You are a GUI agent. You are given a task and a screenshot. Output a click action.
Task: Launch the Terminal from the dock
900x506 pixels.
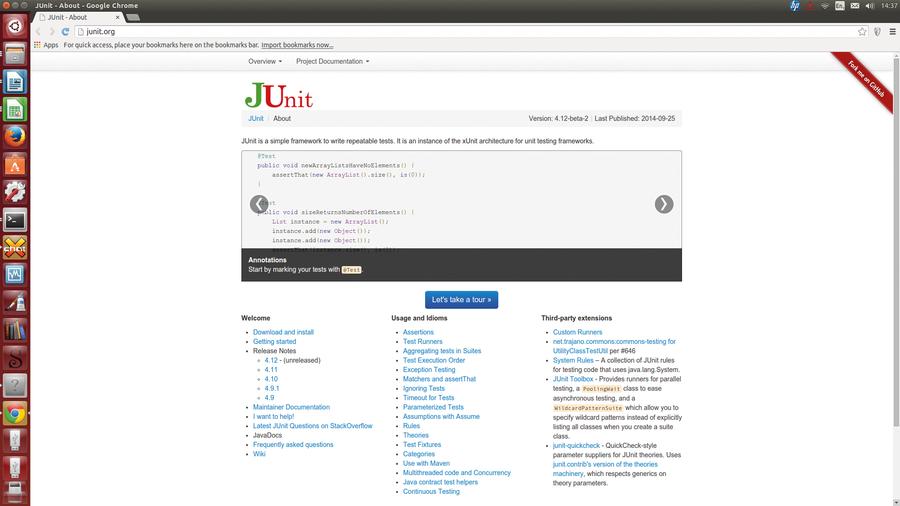tap(15, 220)
